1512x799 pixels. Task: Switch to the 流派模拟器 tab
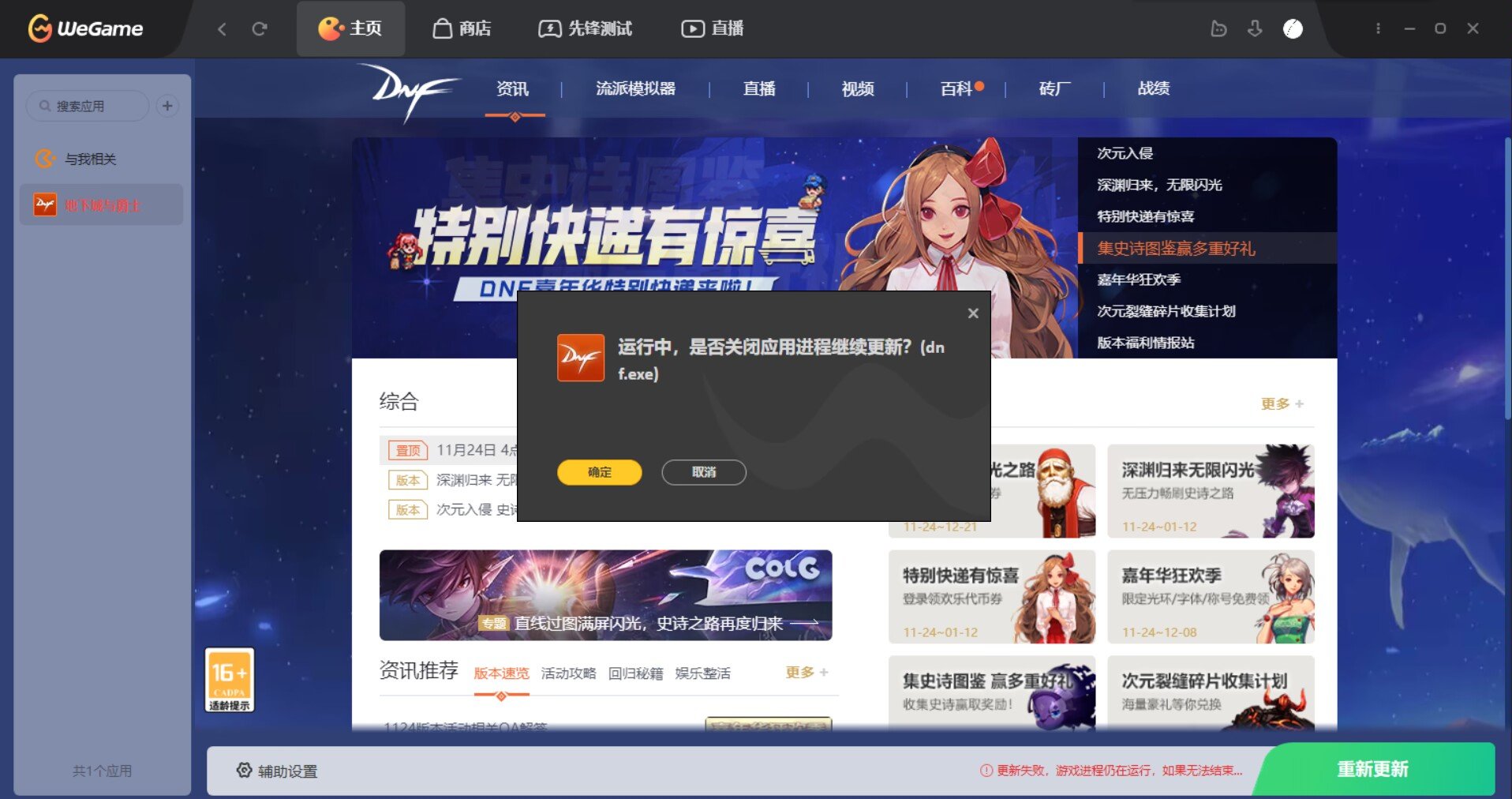tap(636, 89)
